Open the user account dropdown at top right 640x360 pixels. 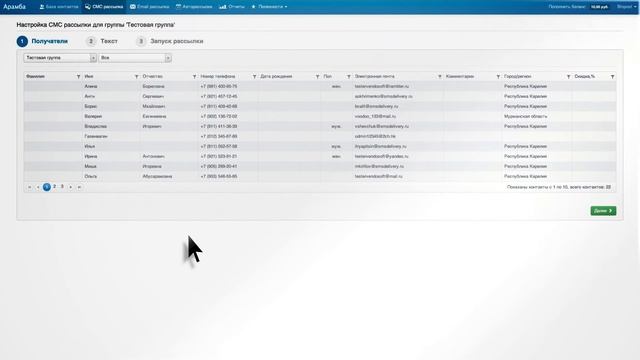626,7
